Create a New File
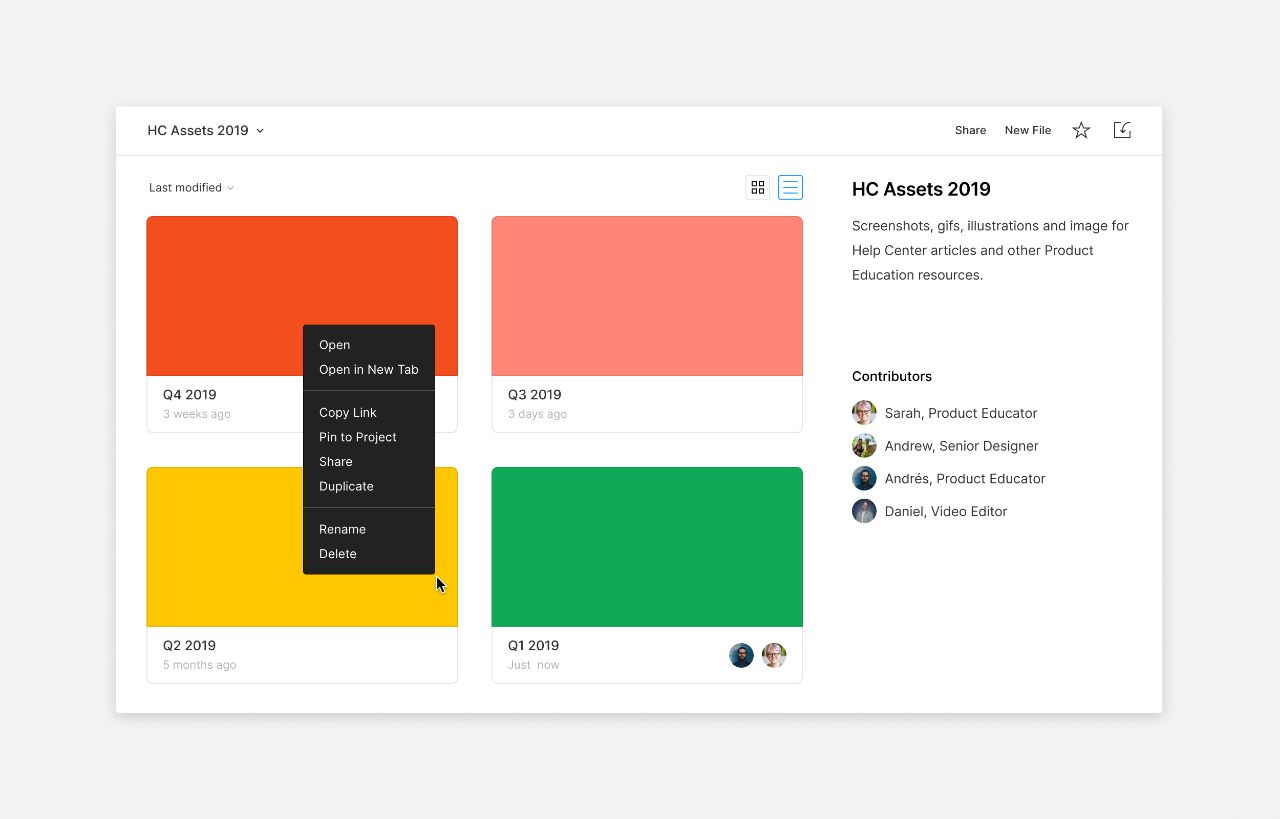This screenshot has width=1280, height=819. 1028,130
